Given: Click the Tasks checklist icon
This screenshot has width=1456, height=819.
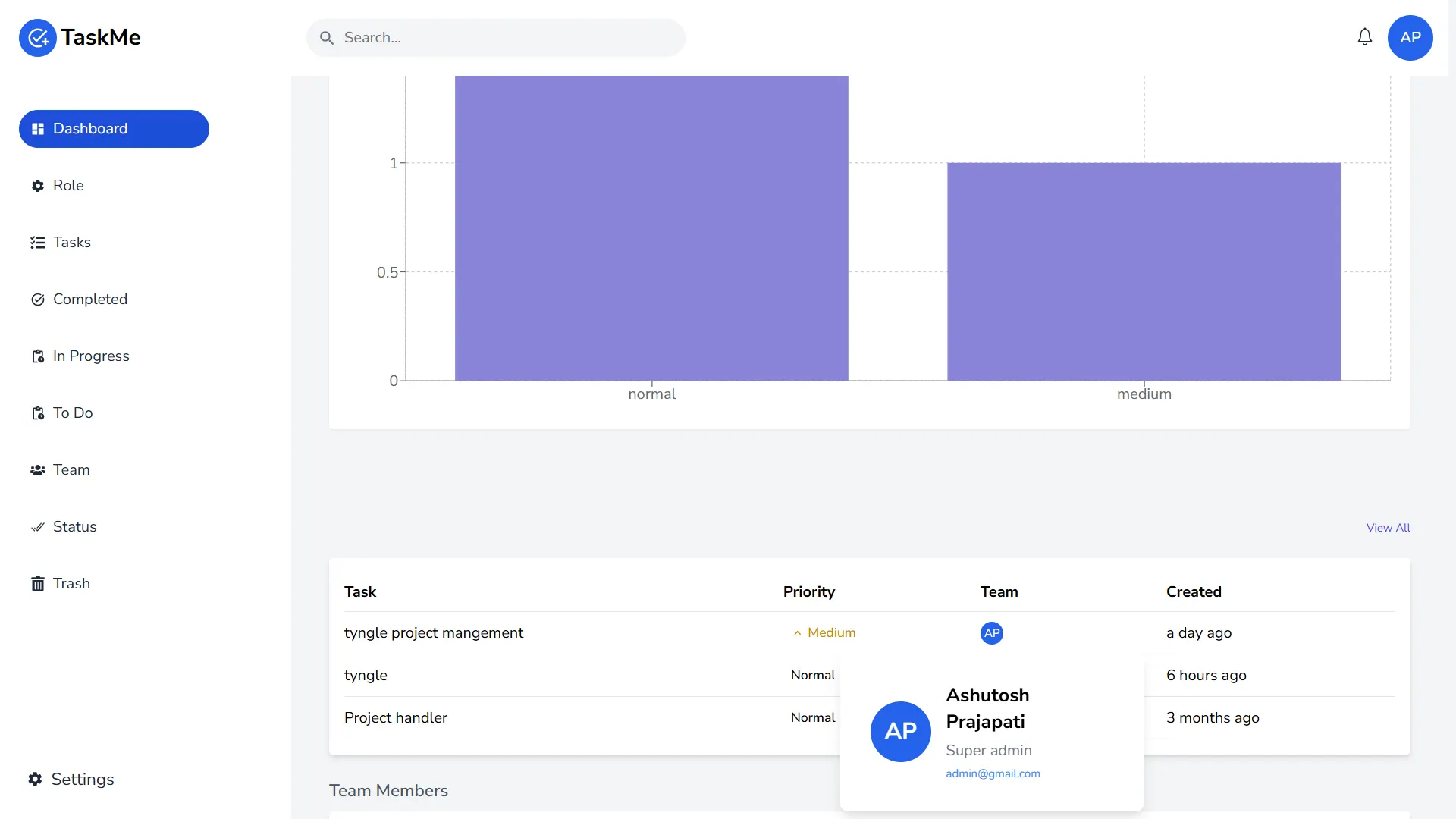Looking at the screenshot, I should pyautogui.click(x=38, y=243).
